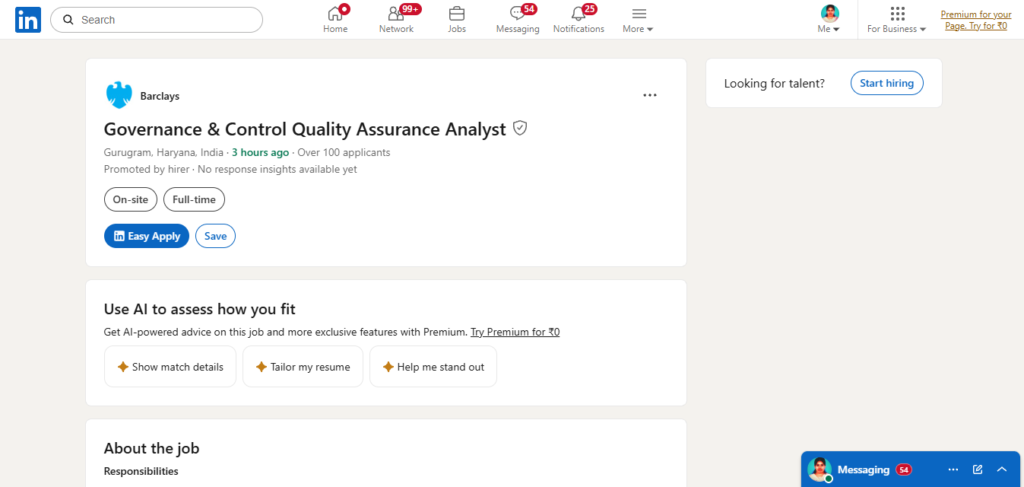The width and height of the screenshot is (1024, 487).
Task: Open the Notifications bell icon
Action: coord(579,20)
